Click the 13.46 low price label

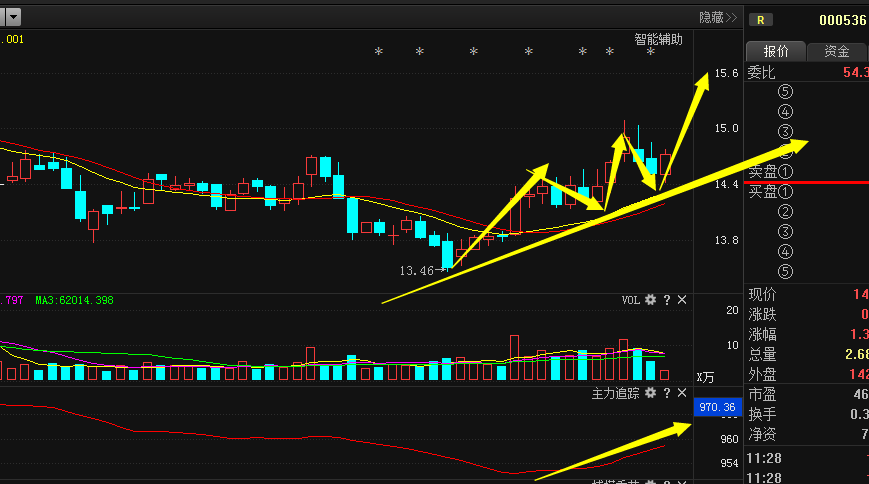point(417,270)
